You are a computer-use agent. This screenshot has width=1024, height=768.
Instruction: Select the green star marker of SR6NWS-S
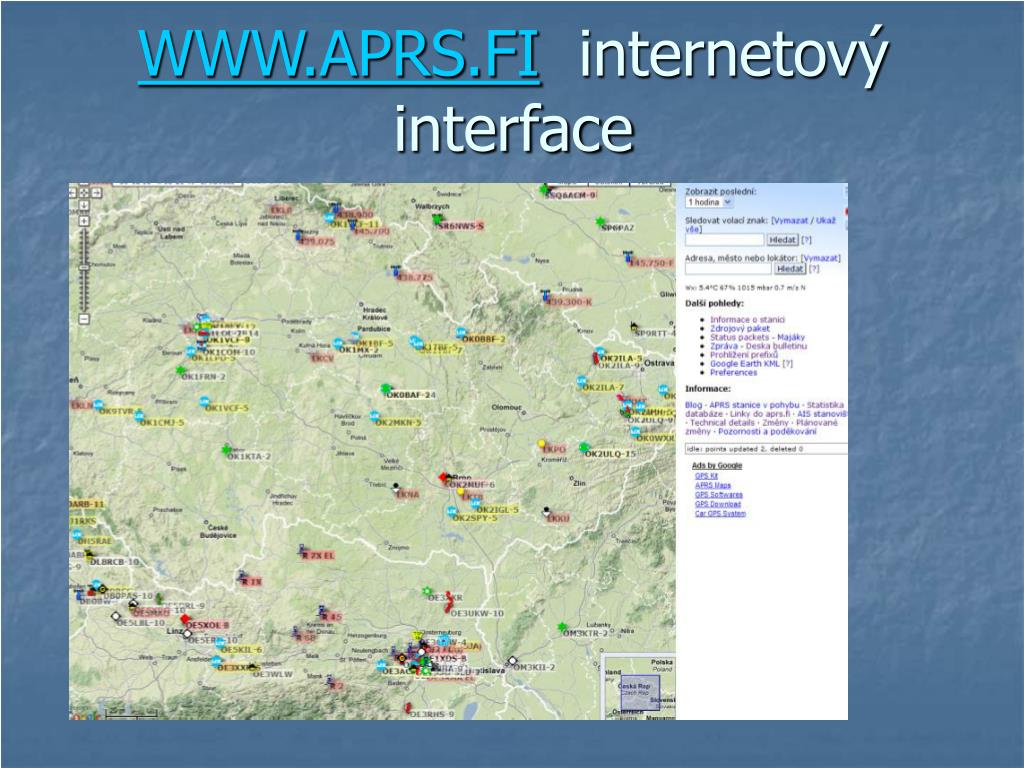(x=438, y=219)
